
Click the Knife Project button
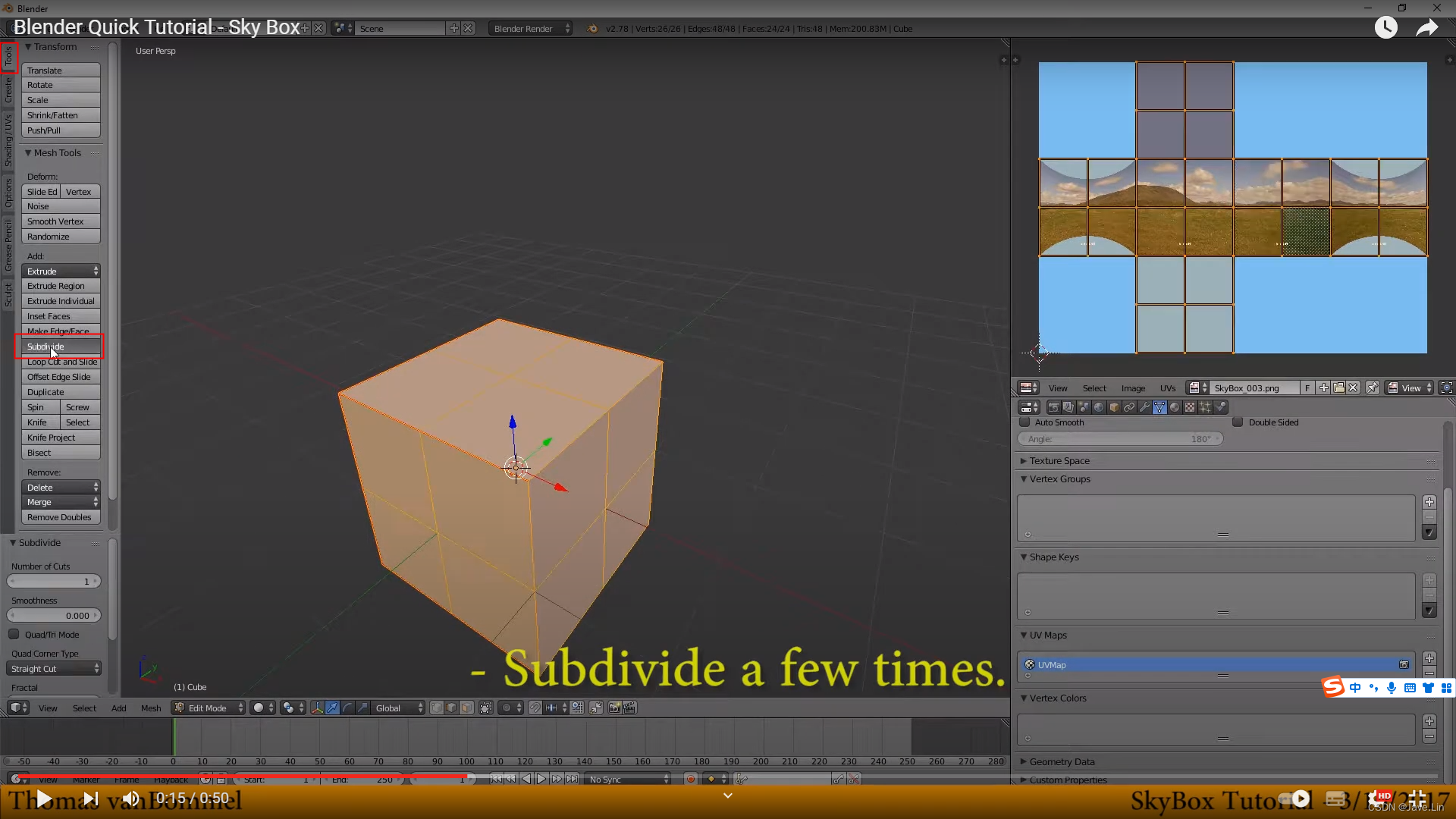click(61, 437)
